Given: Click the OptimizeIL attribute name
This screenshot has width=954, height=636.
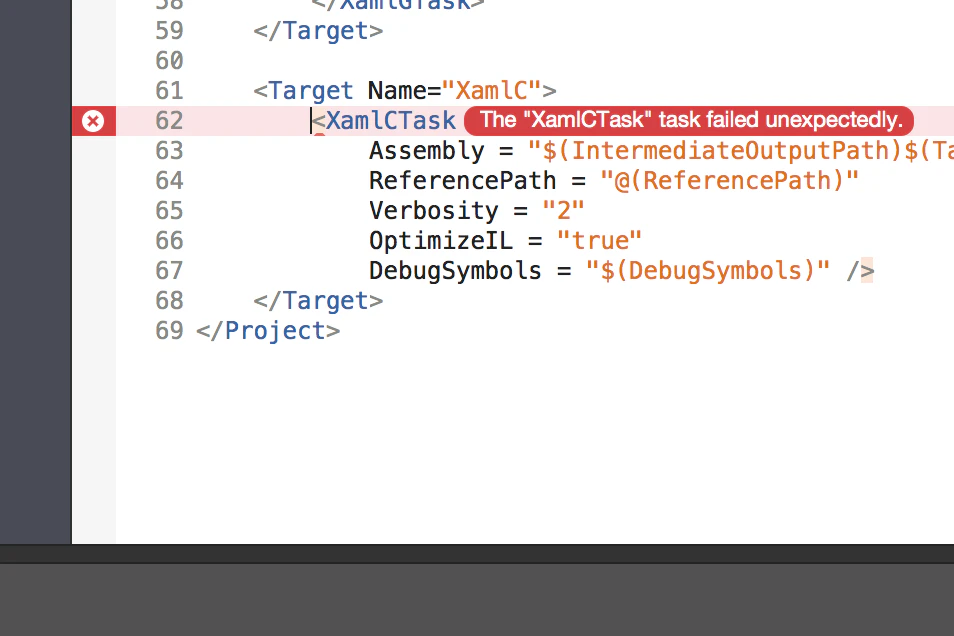Looking at the screenshot, I should pos(441,240).
